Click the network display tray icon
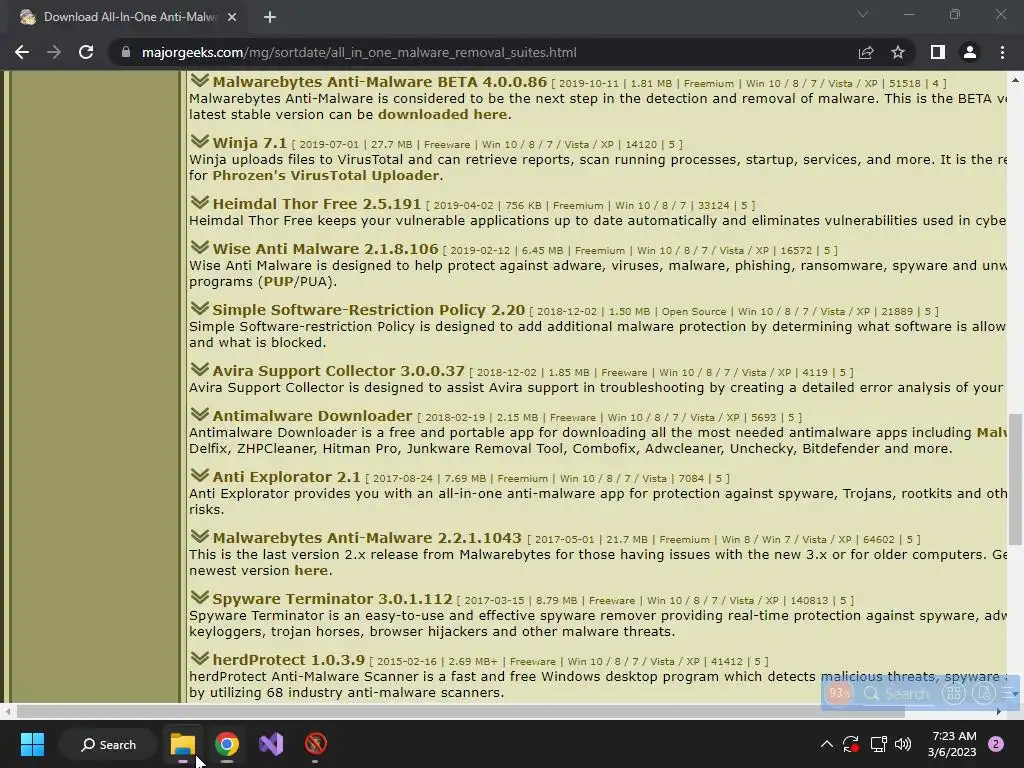1024x768 pixels. [878, 744]
